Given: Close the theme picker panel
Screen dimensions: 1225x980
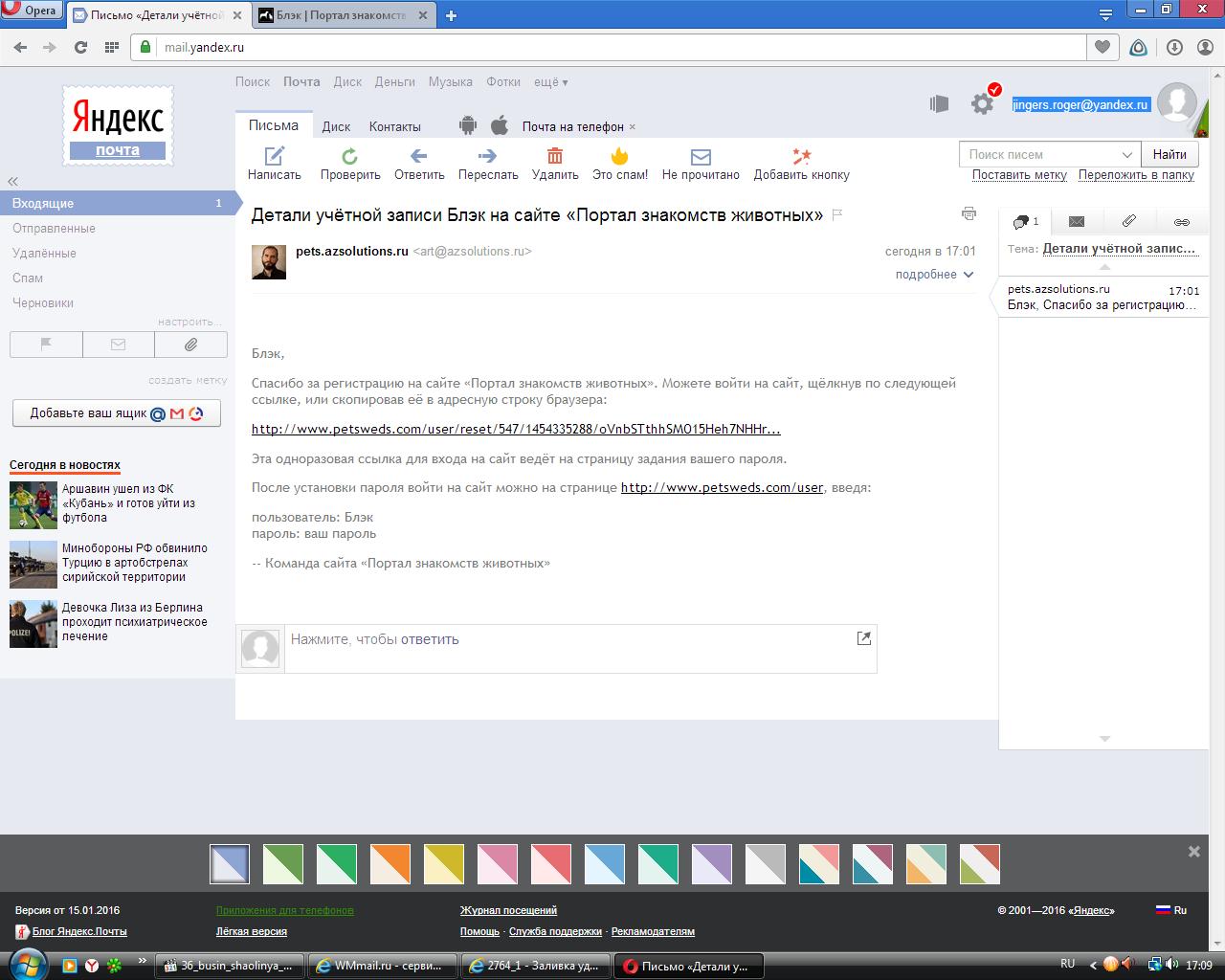Looking at the screenshot, I should [1193, 851].
